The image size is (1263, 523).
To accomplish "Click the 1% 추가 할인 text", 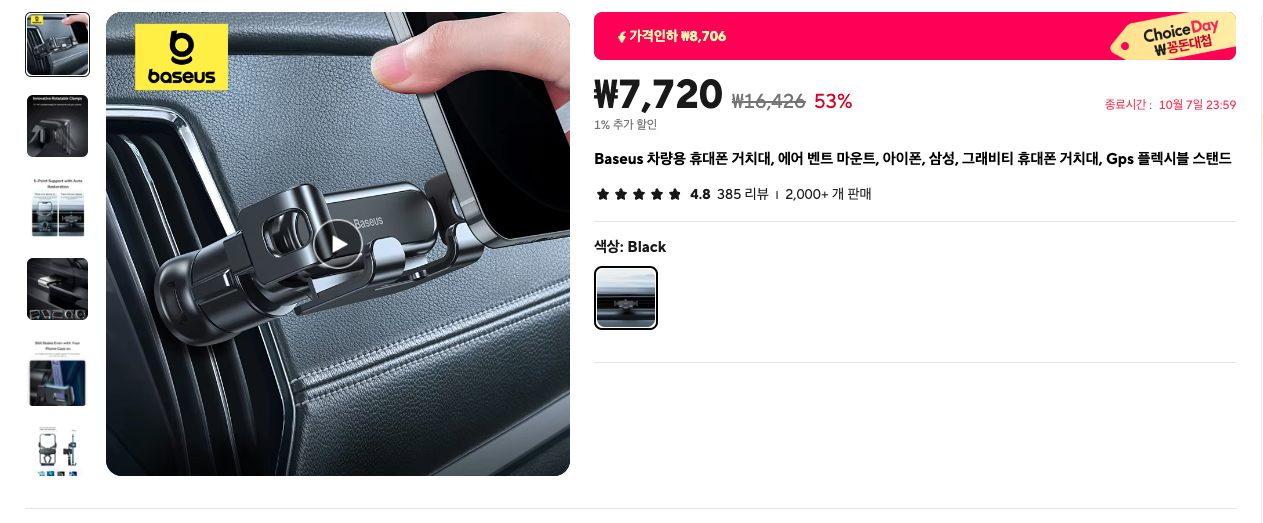I will coord(625,125).
